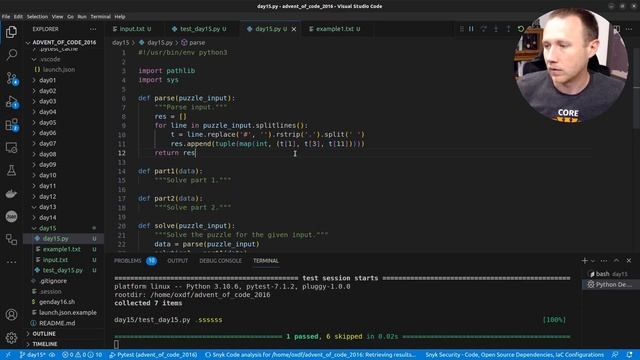Screen dimensions: 640x360
Task: Click debug Step Out button
Action: 509,29
